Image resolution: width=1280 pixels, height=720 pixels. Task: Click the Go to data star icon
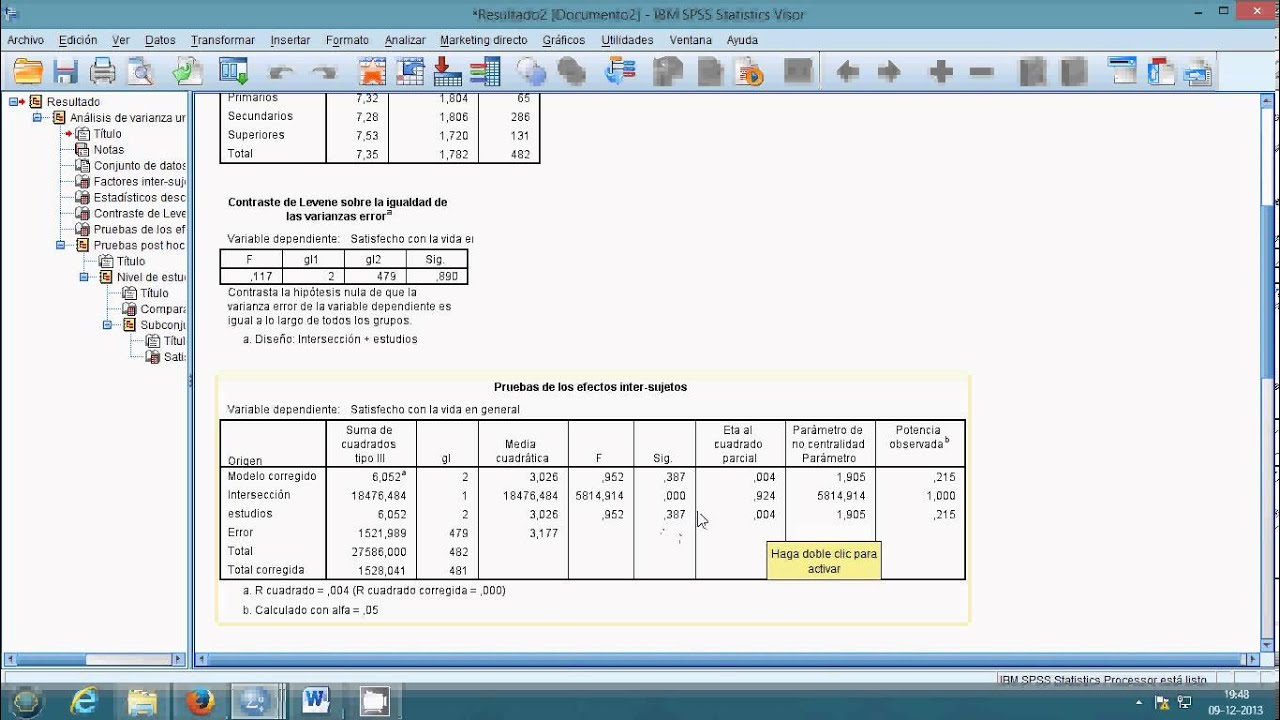click(x=372, y=72)
